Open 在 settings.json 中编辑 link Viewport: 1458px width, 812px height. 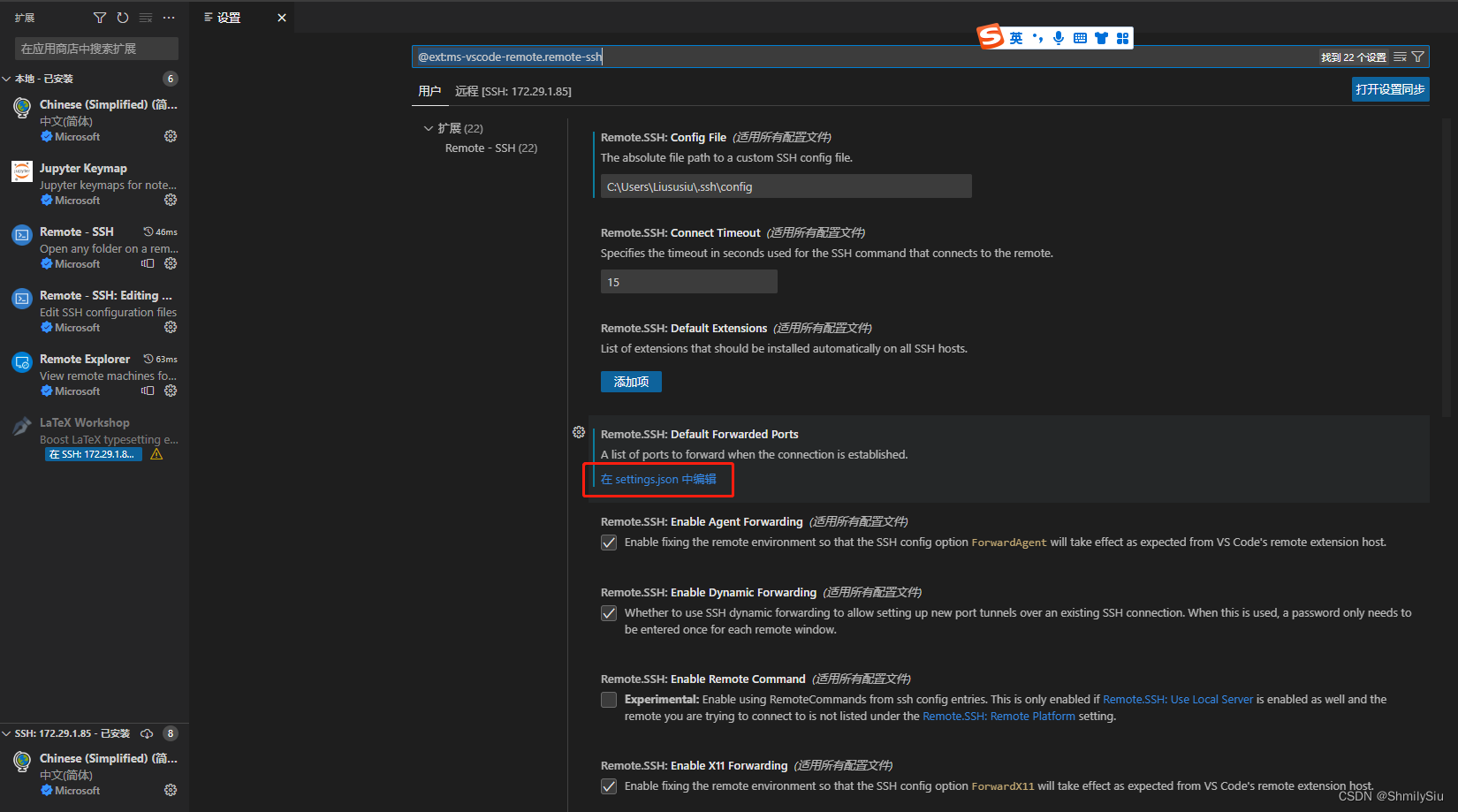point(657,479)
